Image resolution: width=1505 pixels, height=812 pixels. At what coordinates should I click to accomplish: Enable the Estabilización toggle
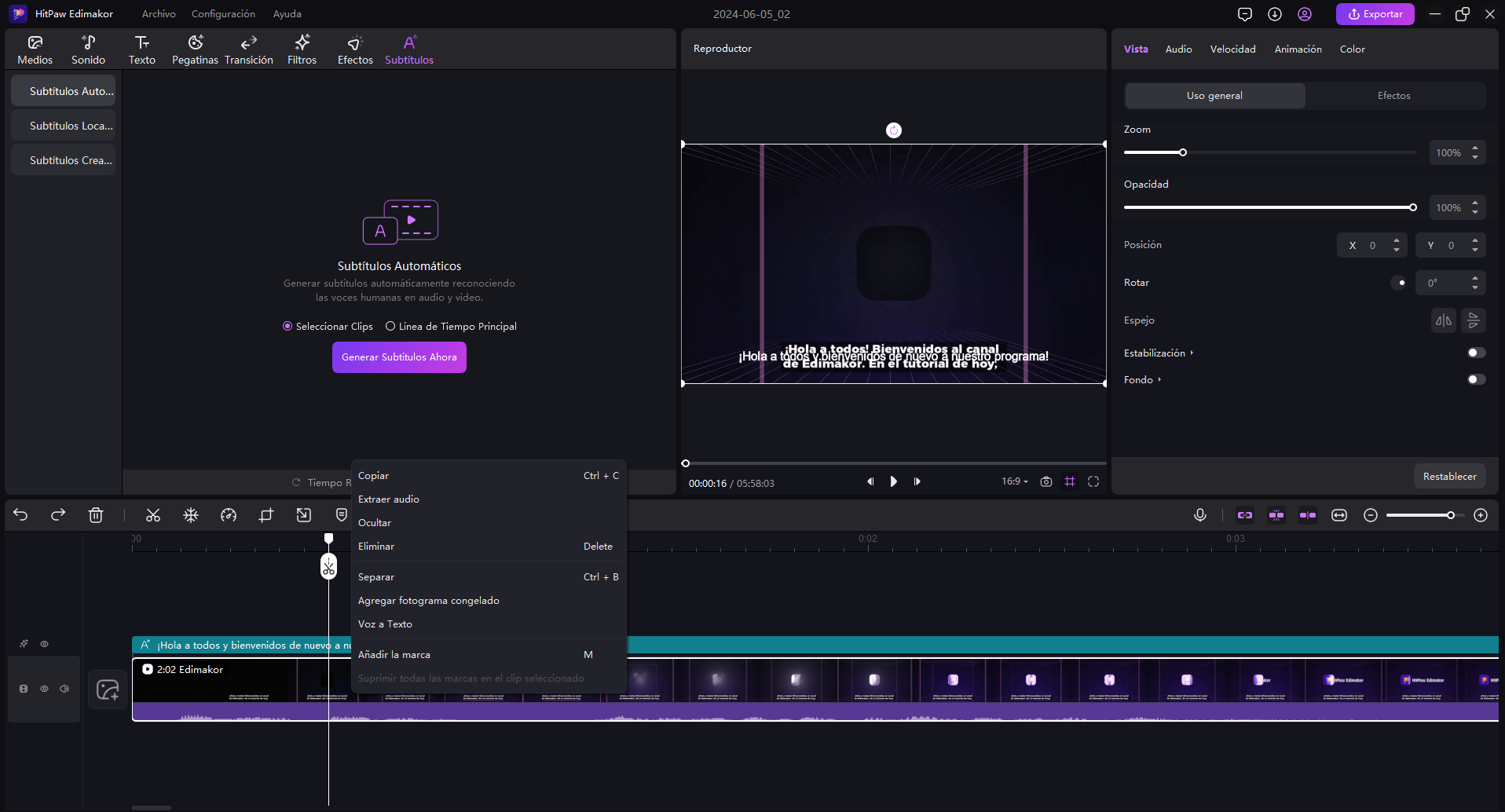tap(1476, 353)
